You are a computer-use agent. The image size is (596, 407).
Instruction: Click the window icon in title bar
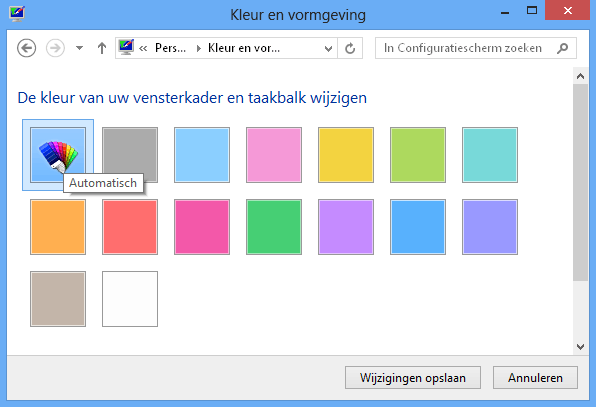pos(17,14)
